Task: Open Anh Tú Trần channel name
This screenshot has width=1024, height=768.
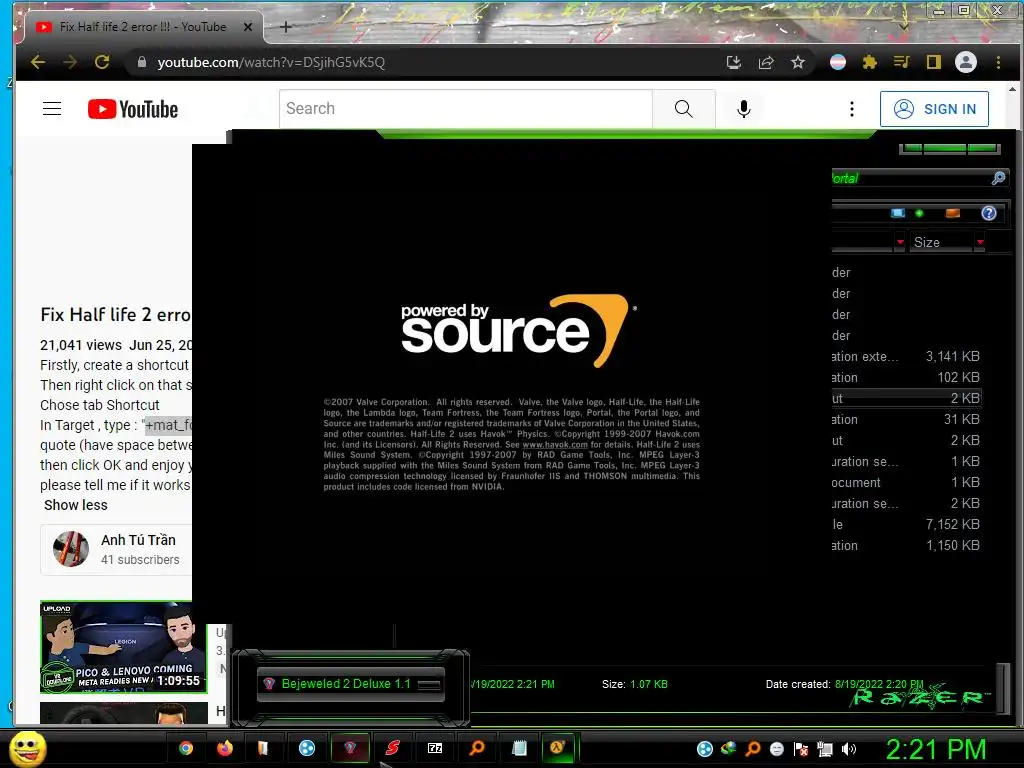Action: [x=138, y=540]
